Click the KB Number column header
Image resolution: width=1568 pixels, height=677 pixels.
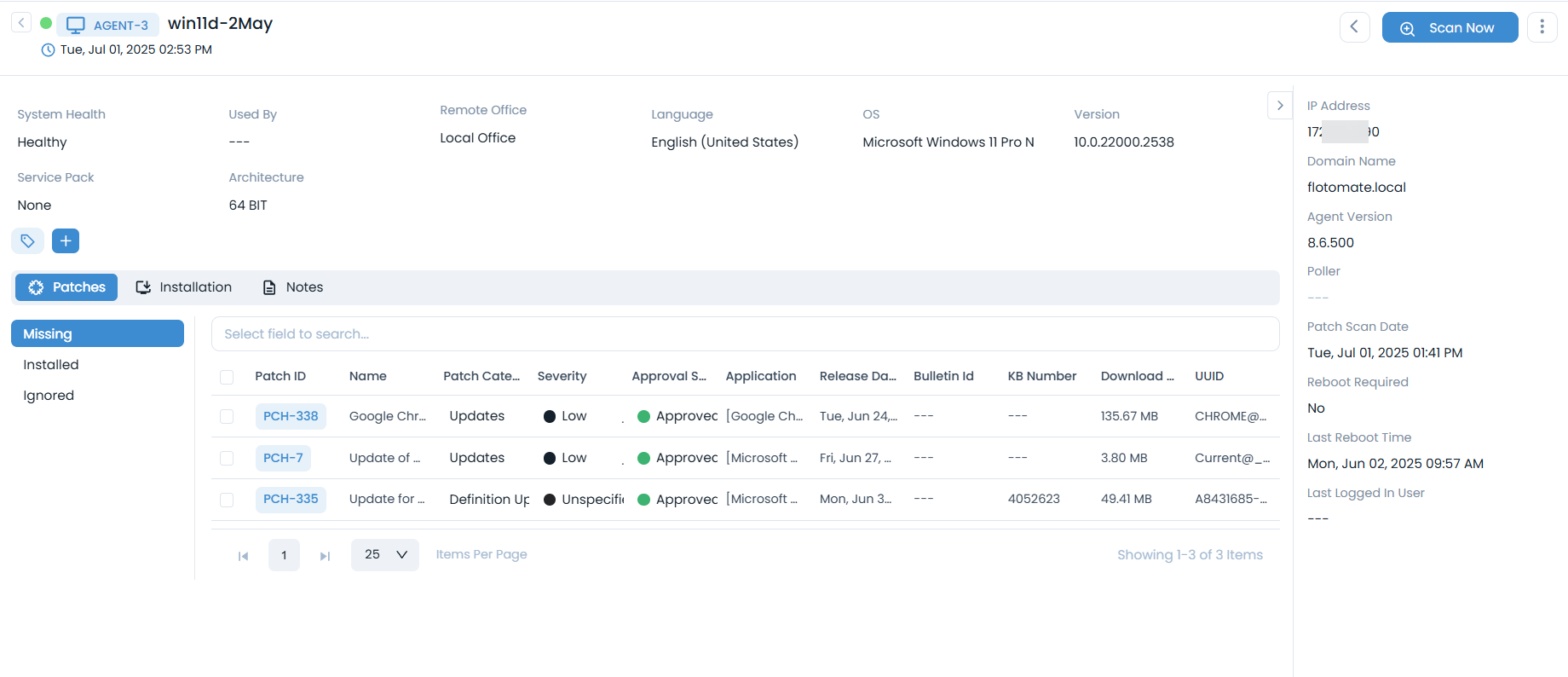click(1042, 376)
